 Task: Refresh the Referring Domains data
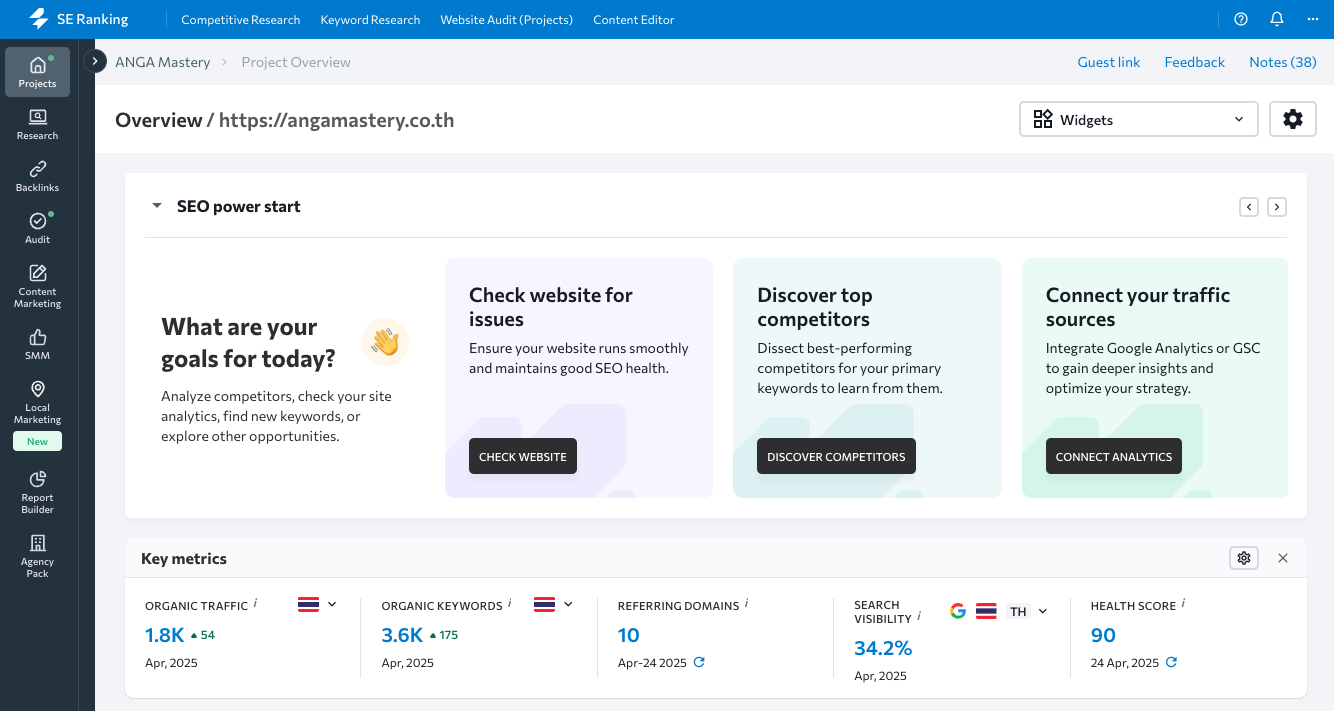(x=699, y=662)
